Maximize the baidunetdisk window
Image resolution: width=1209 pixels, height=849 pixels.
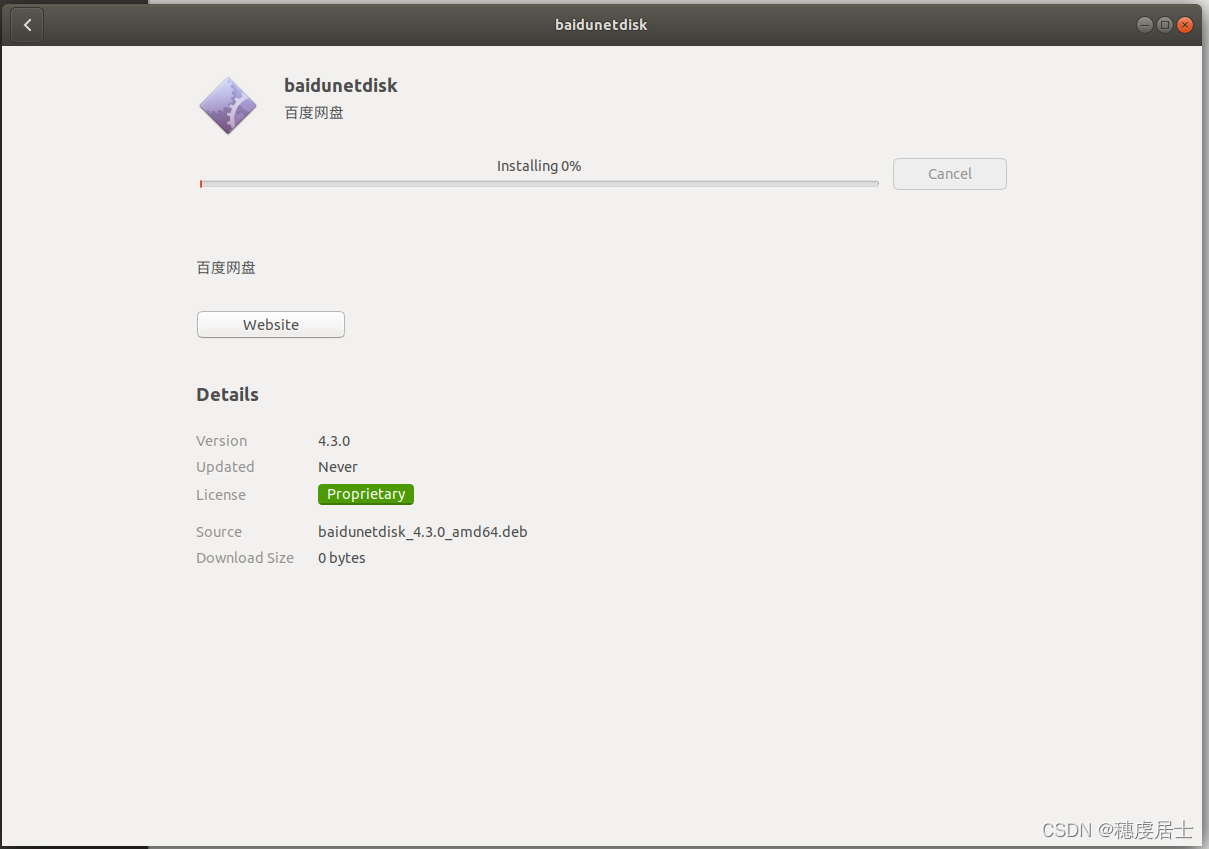[1165, 25]
